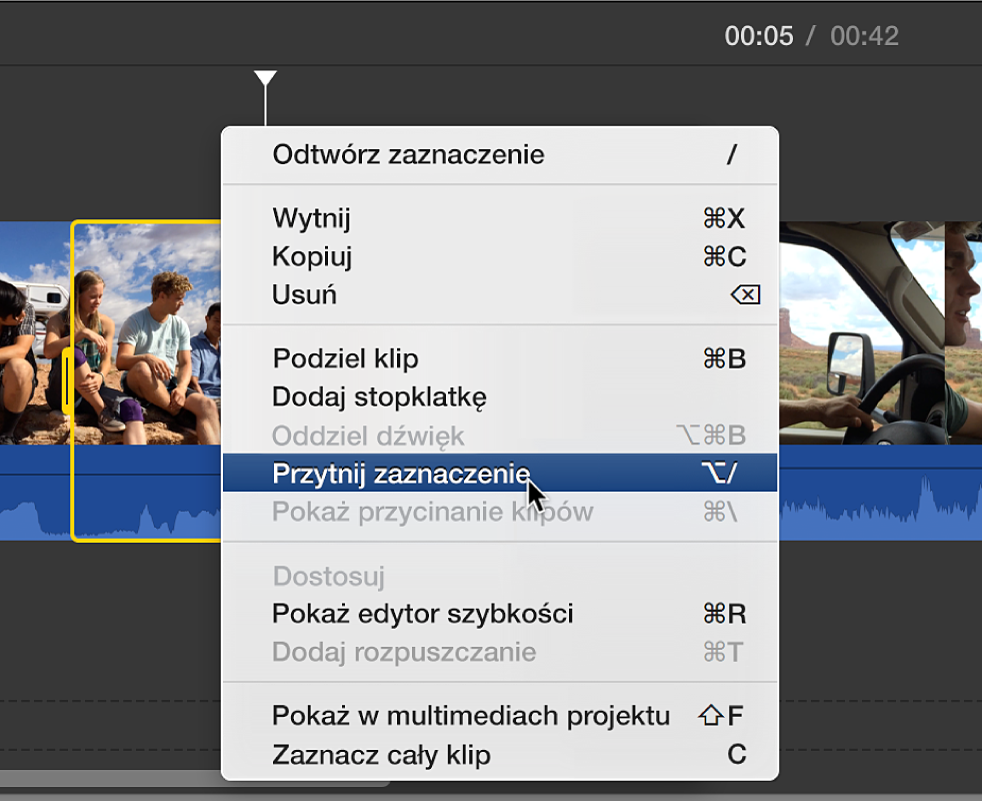Click the 00:05 current time readout
The height and width of the screenshot is (801, 984).
coord(759,36)
